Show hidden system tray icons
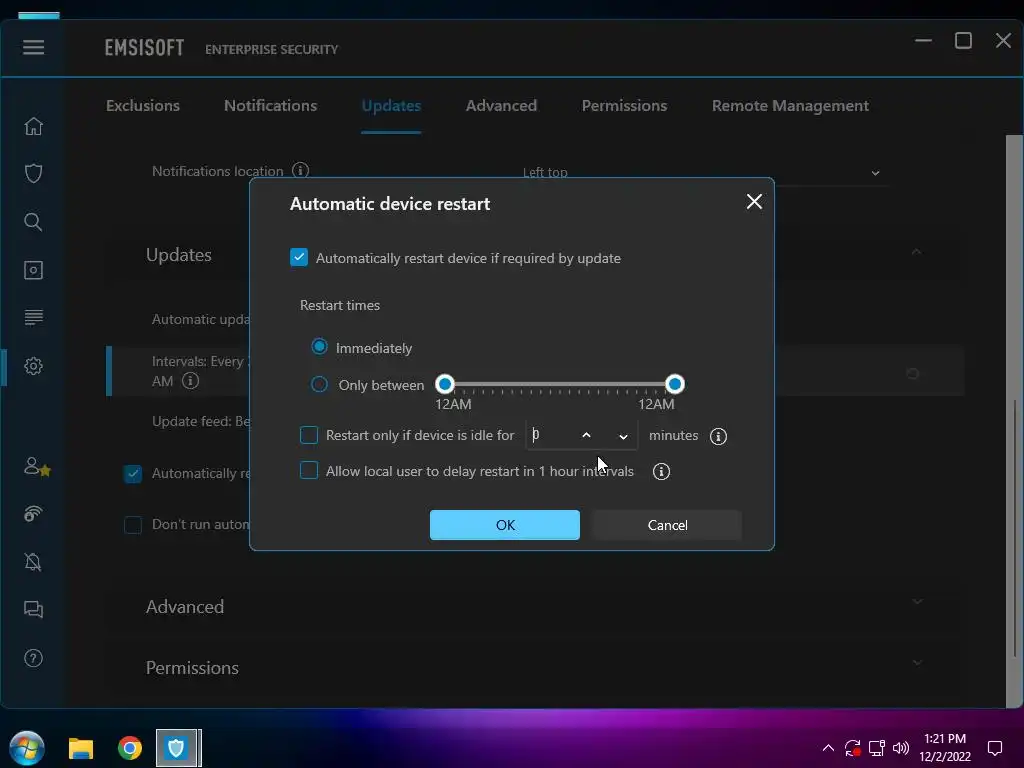1024x768 pixels. click(x=828, y=748)
